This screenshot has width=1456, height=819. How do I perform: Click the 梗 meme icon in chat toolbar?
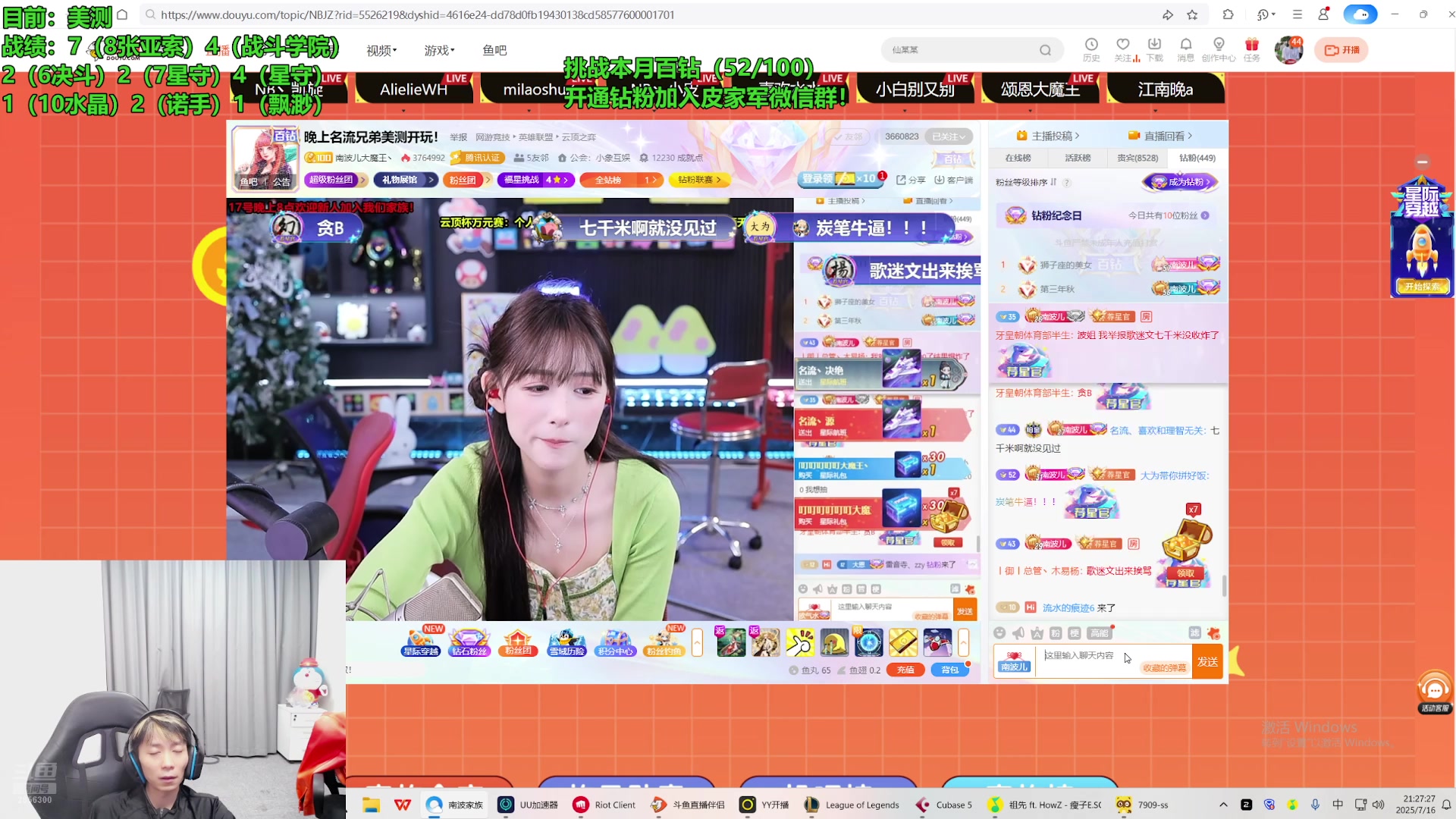click(1075, 633)
